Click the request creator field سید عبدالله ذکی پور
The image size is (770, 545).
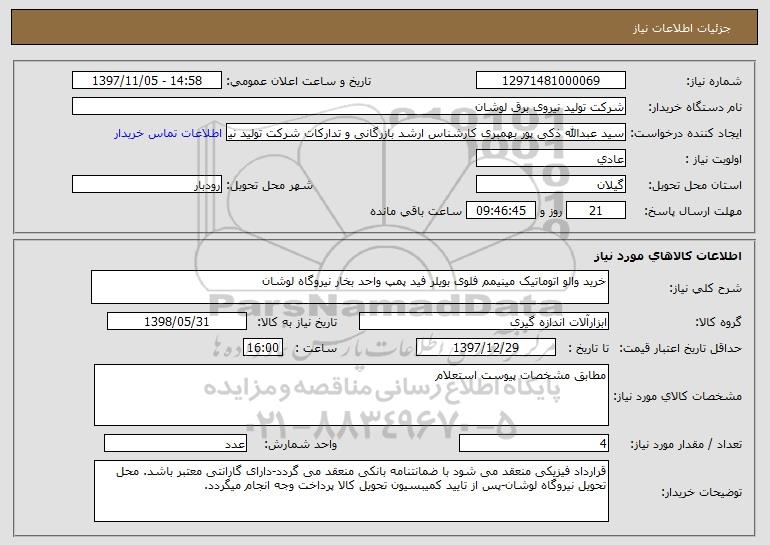(426, 133)
